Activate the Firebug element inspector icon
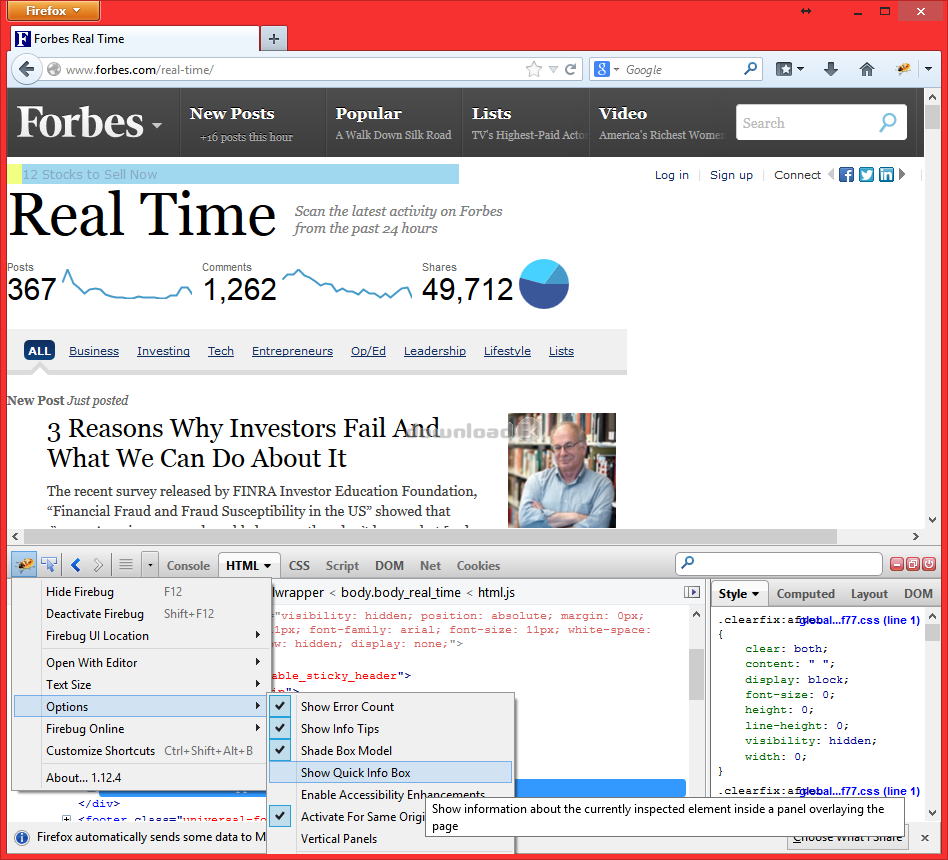This screenshot has height=860, width=948. (50, 565)
